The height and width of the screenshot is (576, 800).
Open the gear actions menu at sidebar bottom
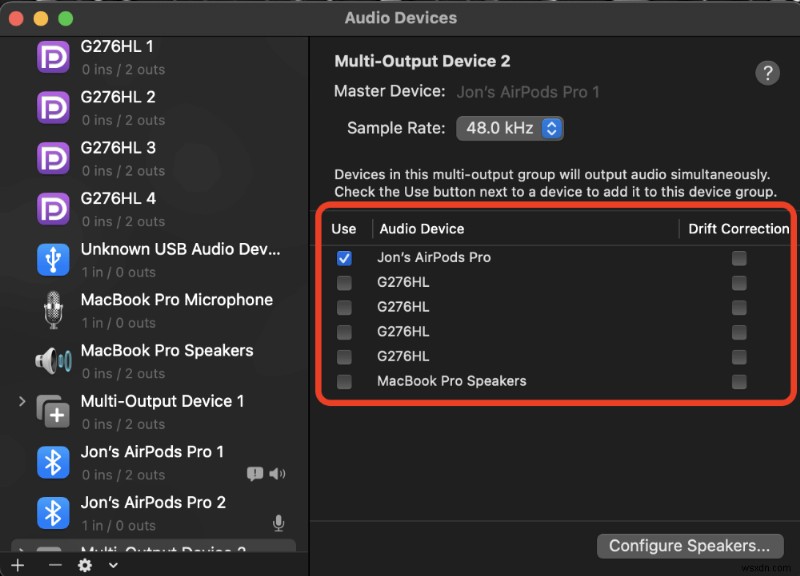[85, 565]
